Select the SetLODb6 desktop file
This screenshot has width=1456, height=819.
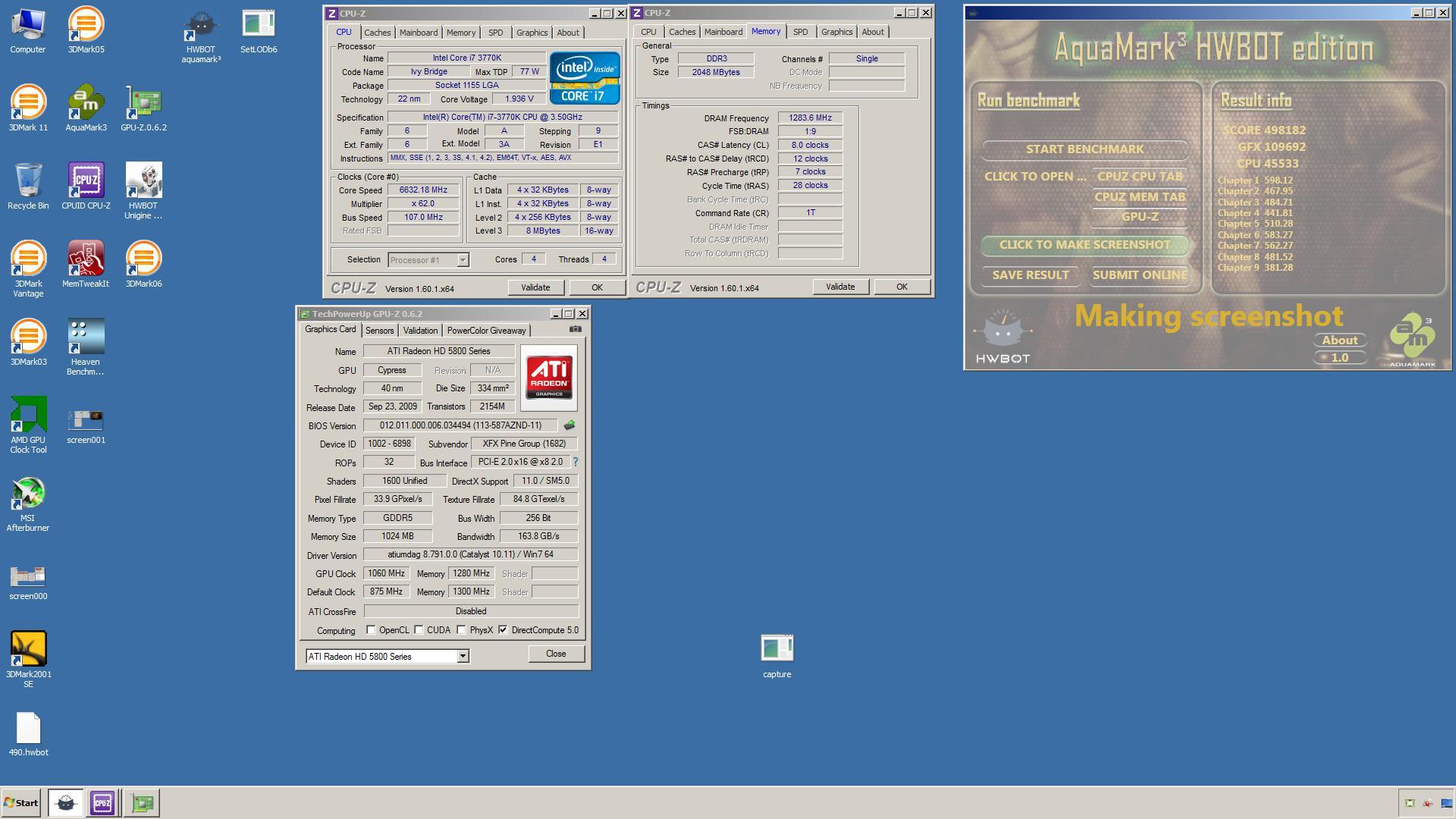tap(259, 30)
